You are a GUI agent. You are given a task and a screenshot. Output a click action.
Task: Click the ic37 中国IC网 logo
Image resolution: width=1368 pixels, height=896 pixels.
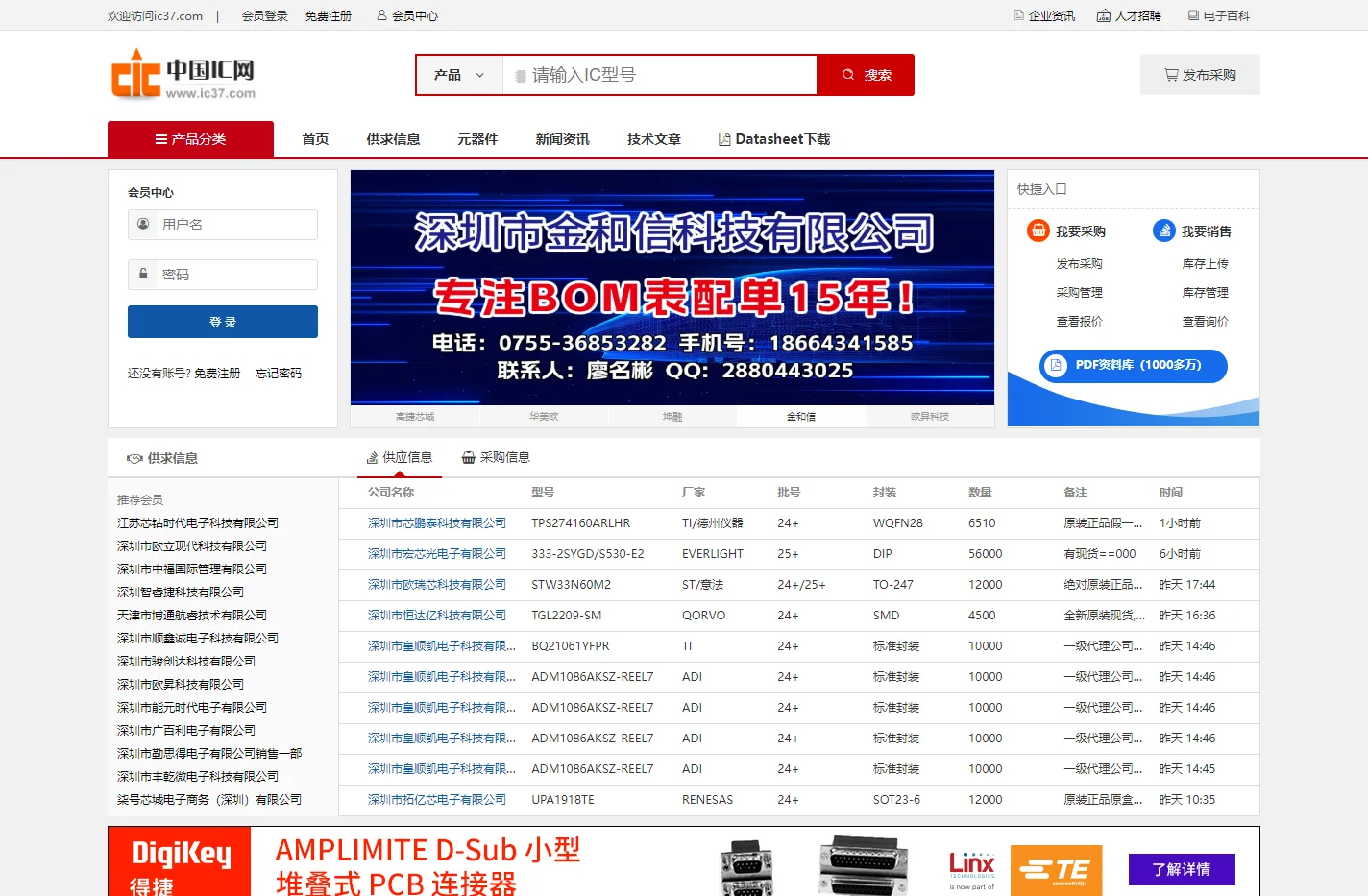pyautogui.click(x=183, y=77)
